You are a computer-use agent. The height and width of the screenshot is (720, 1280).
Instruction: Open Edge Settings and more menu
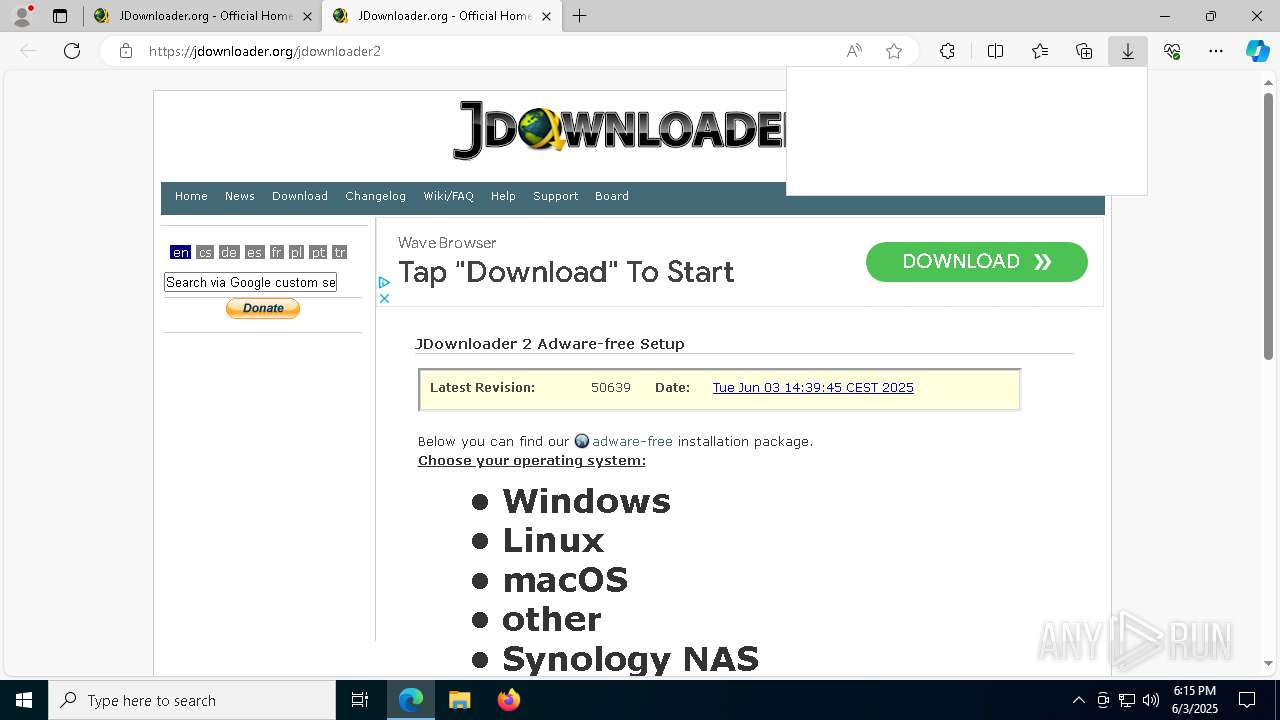click(1216, 51)
